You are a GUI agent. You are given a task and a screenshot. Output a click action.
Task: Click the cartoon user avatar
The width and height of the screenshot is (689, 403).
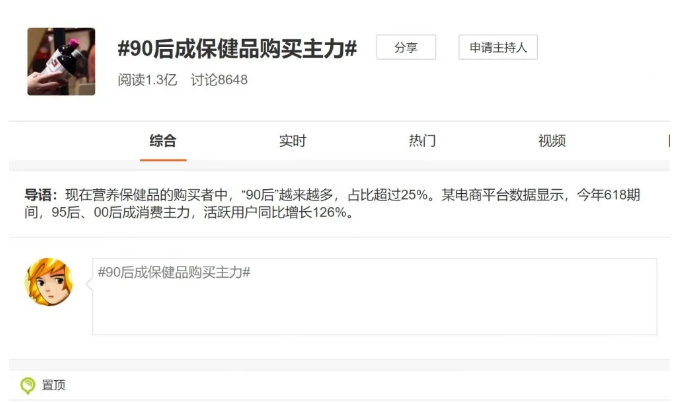49,282
